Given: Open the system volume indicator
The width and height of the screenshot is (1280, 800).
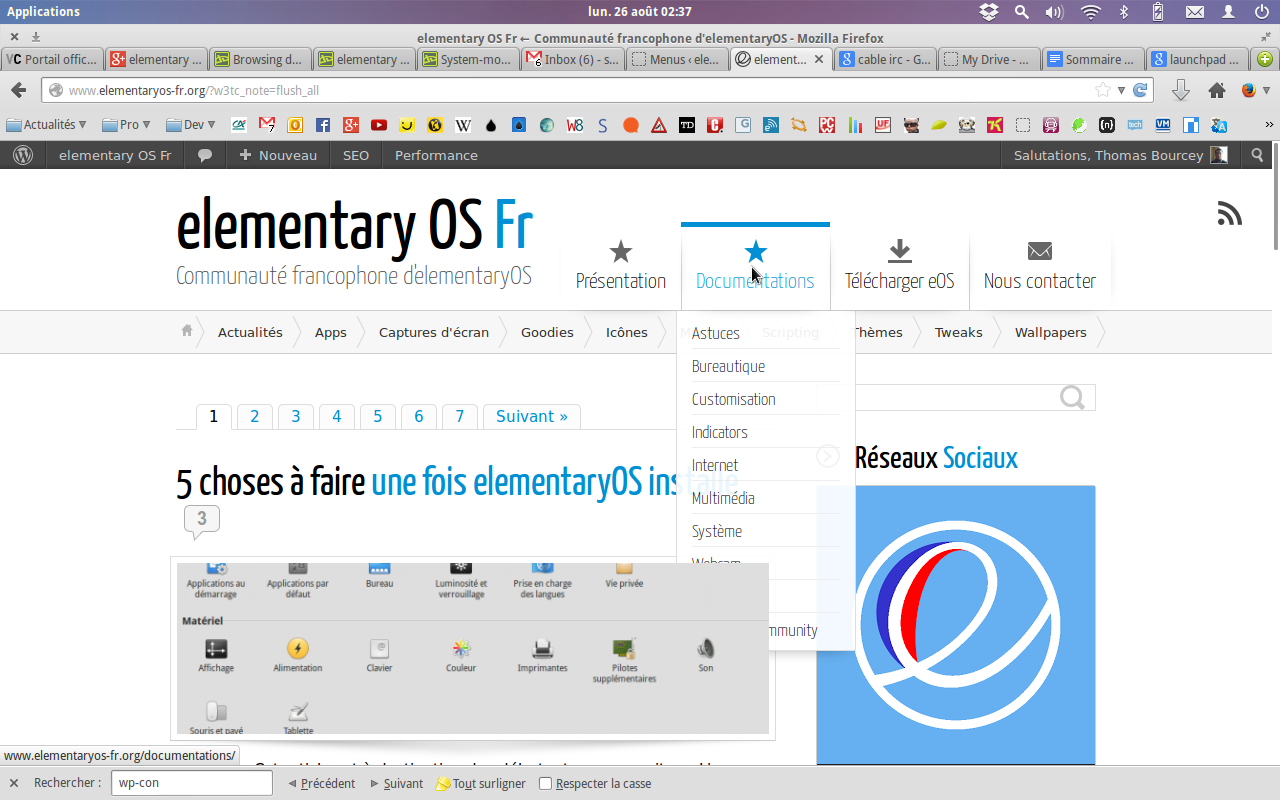Looking at the screenshot, I should point(1054,12).
